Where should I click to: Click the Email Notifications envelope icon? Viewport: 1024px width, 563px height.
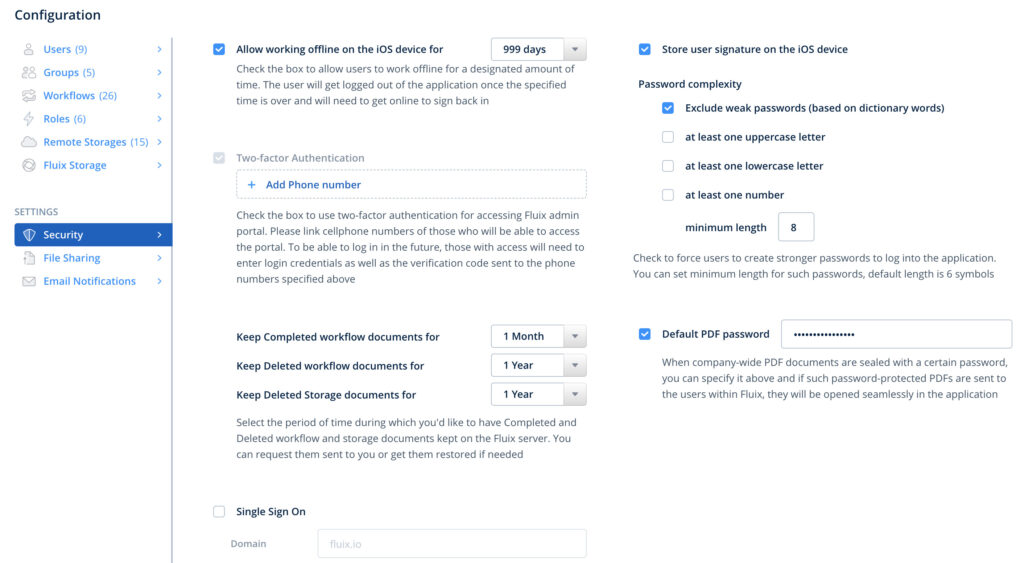[x=28, y=281]
